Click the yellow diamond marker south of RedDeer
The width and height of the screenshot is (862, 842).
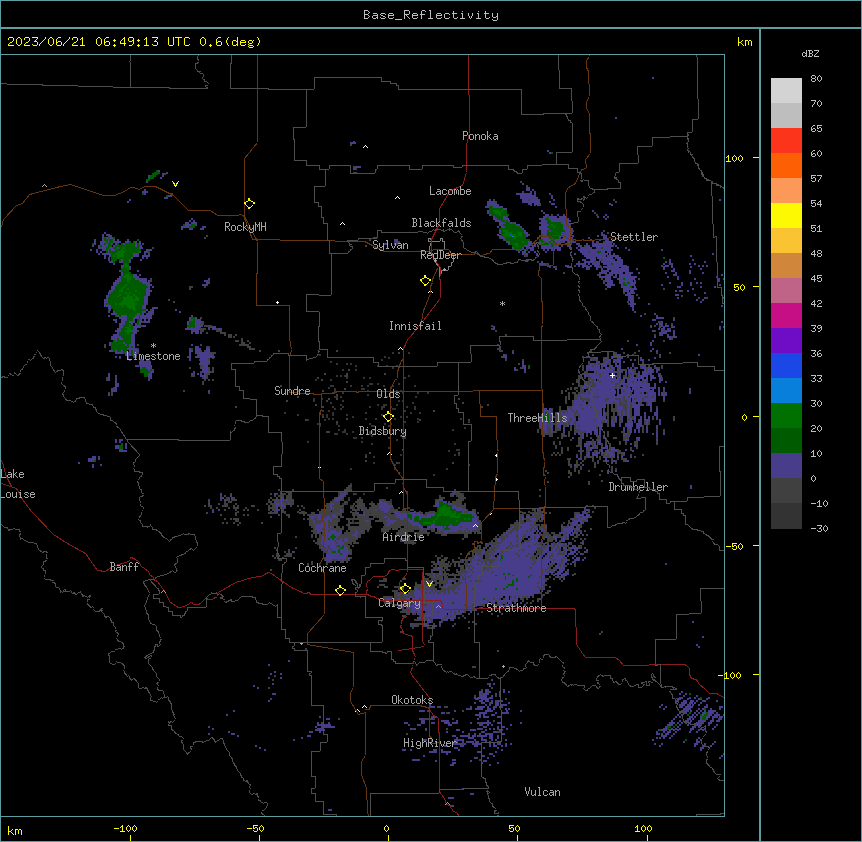(x=425, y=281)
